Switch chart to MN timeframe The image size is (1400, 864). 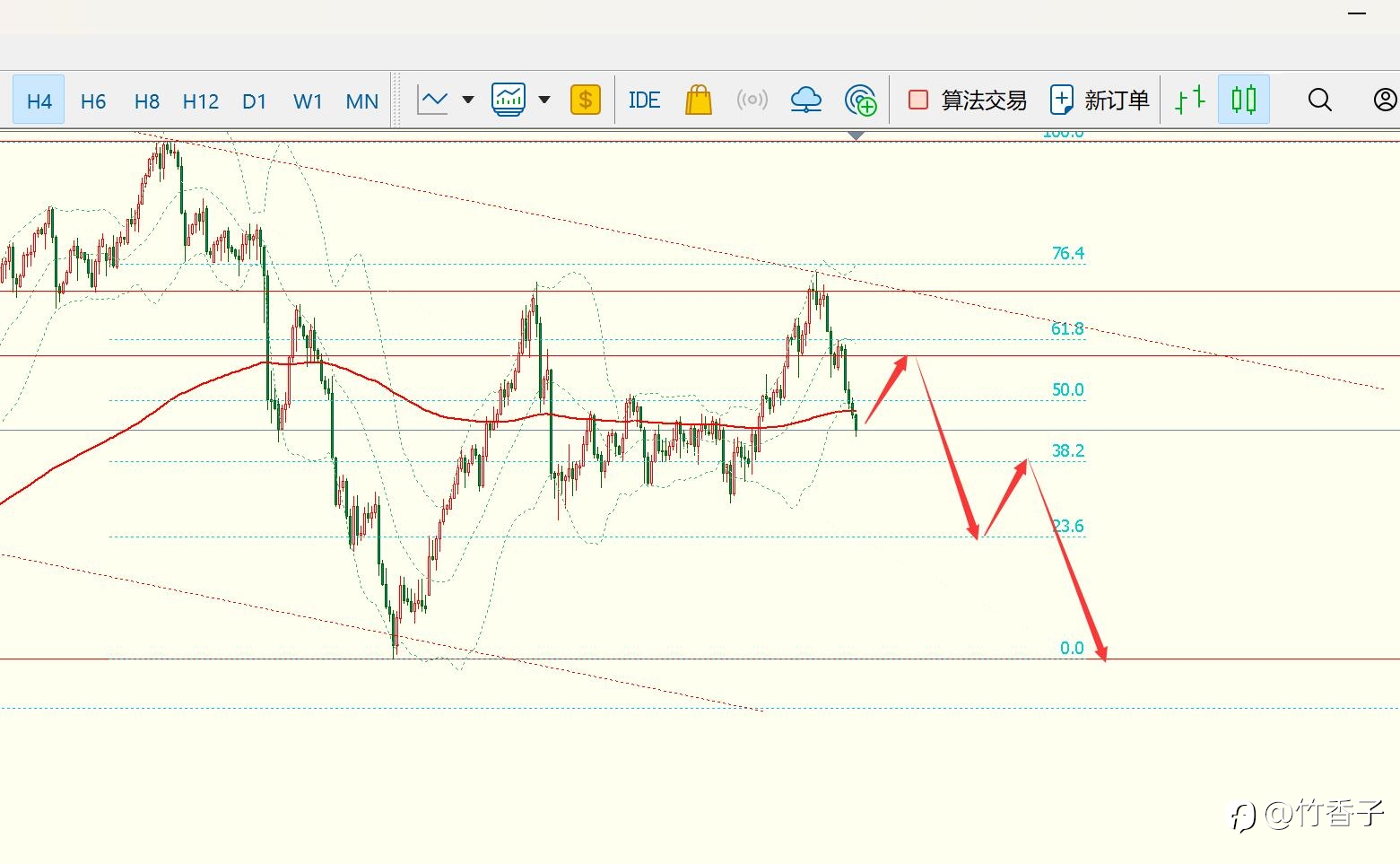click(361, 100)
